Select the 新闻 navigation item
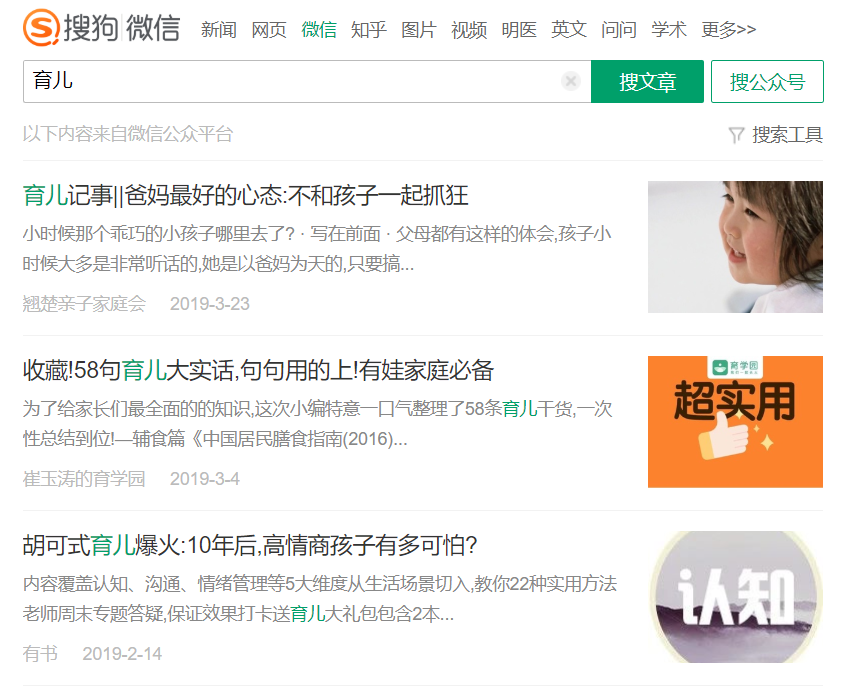Viewport: 868px width, 693px height. coord(219,30)
